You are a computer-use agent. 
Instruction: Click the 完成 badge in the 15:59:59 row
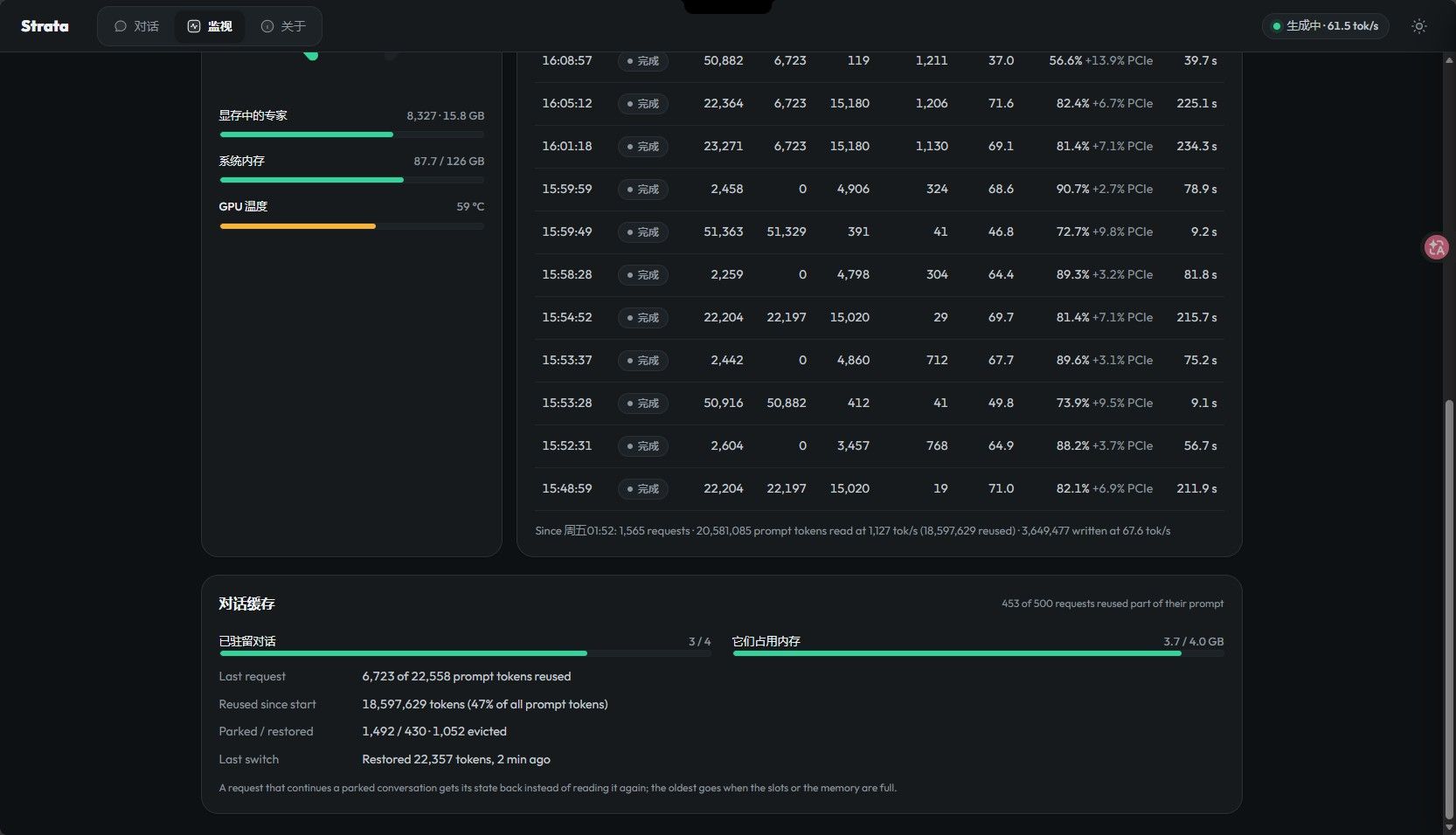[x=642, y=190]
